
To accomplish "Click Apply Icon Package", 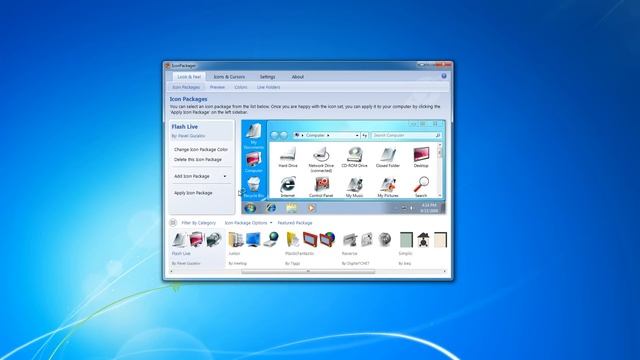I will 193,193.
